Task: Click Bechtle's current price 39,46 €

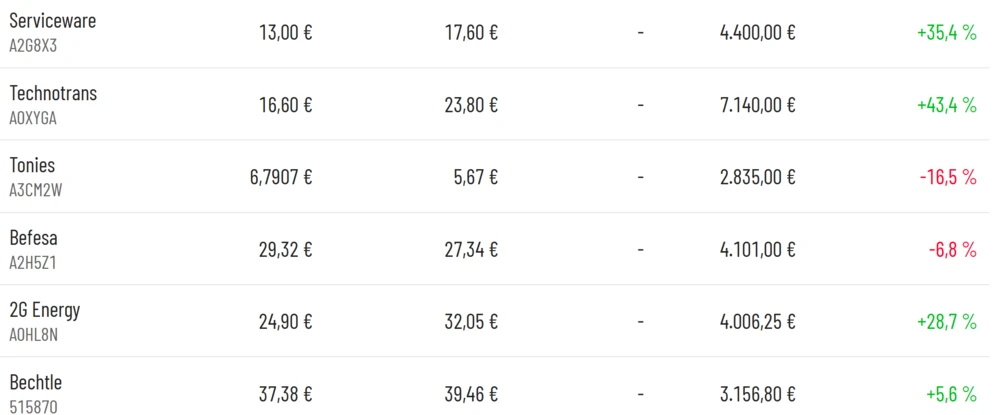Action: click(471, 394)
